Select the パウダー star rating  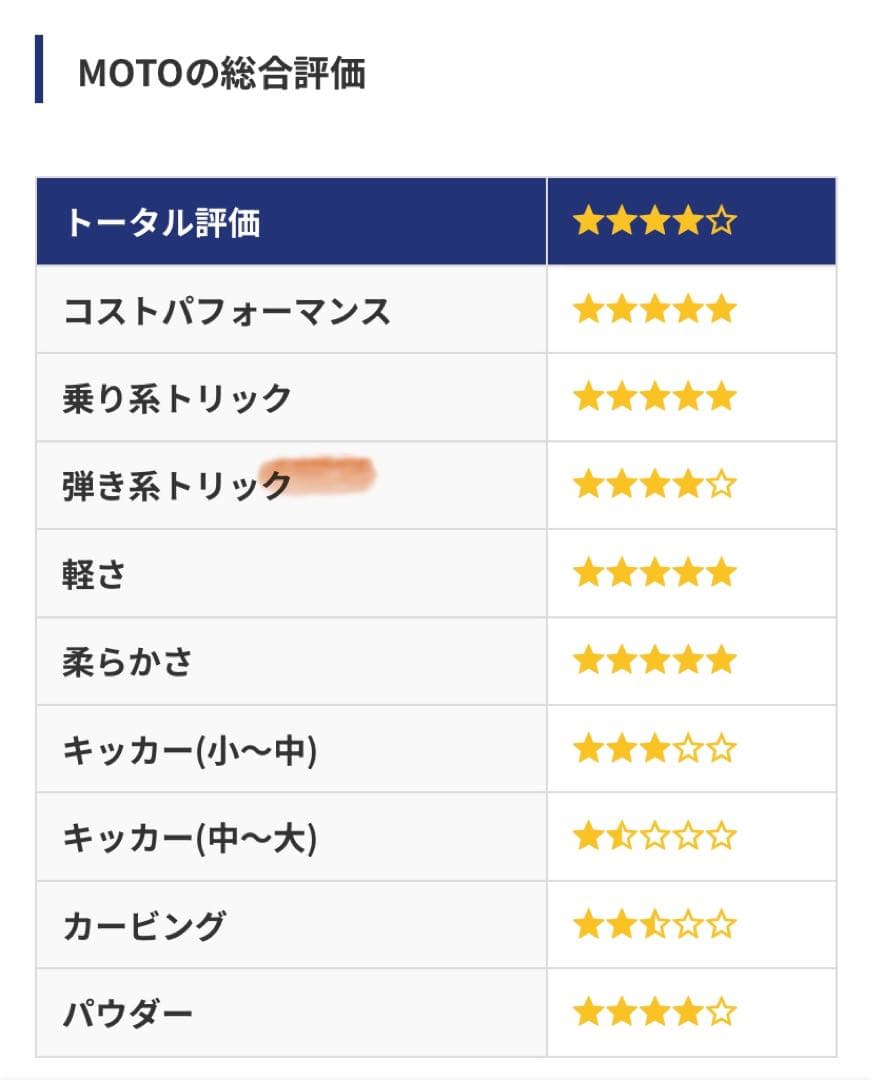tap(654, 1013)
